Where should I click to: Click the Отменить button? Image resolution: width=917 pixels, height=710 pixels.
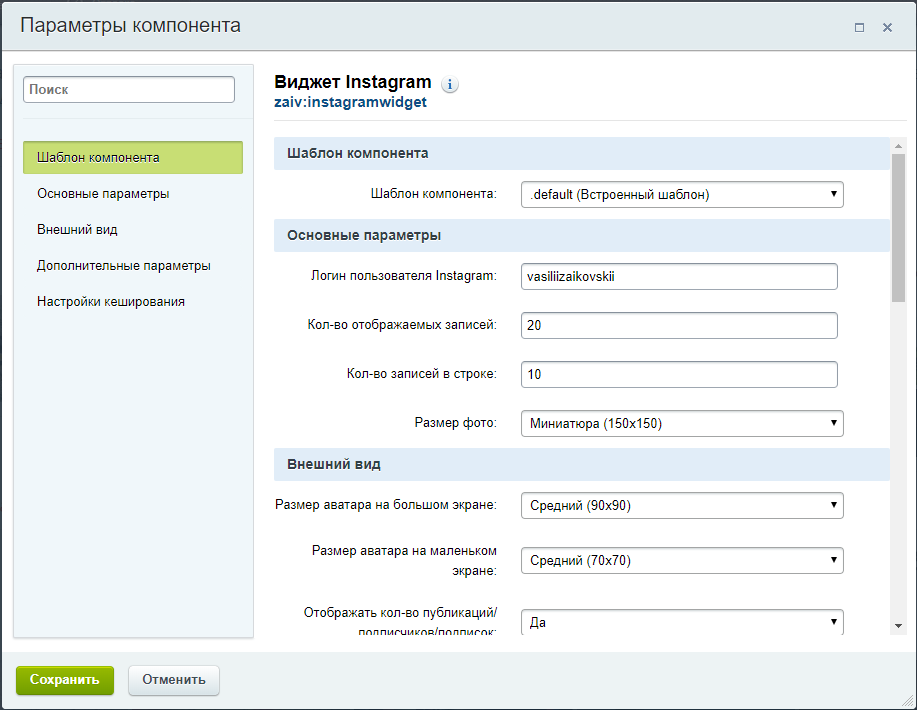click(x=173, y=680)
